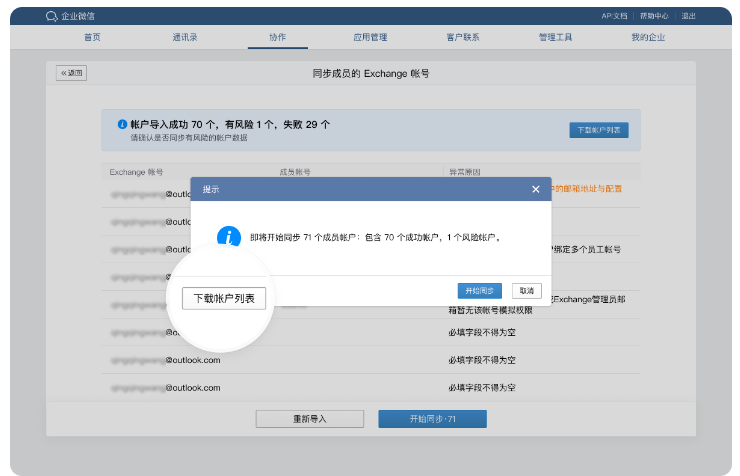Click the blue info icon in the dialog

tap(230, 237)
